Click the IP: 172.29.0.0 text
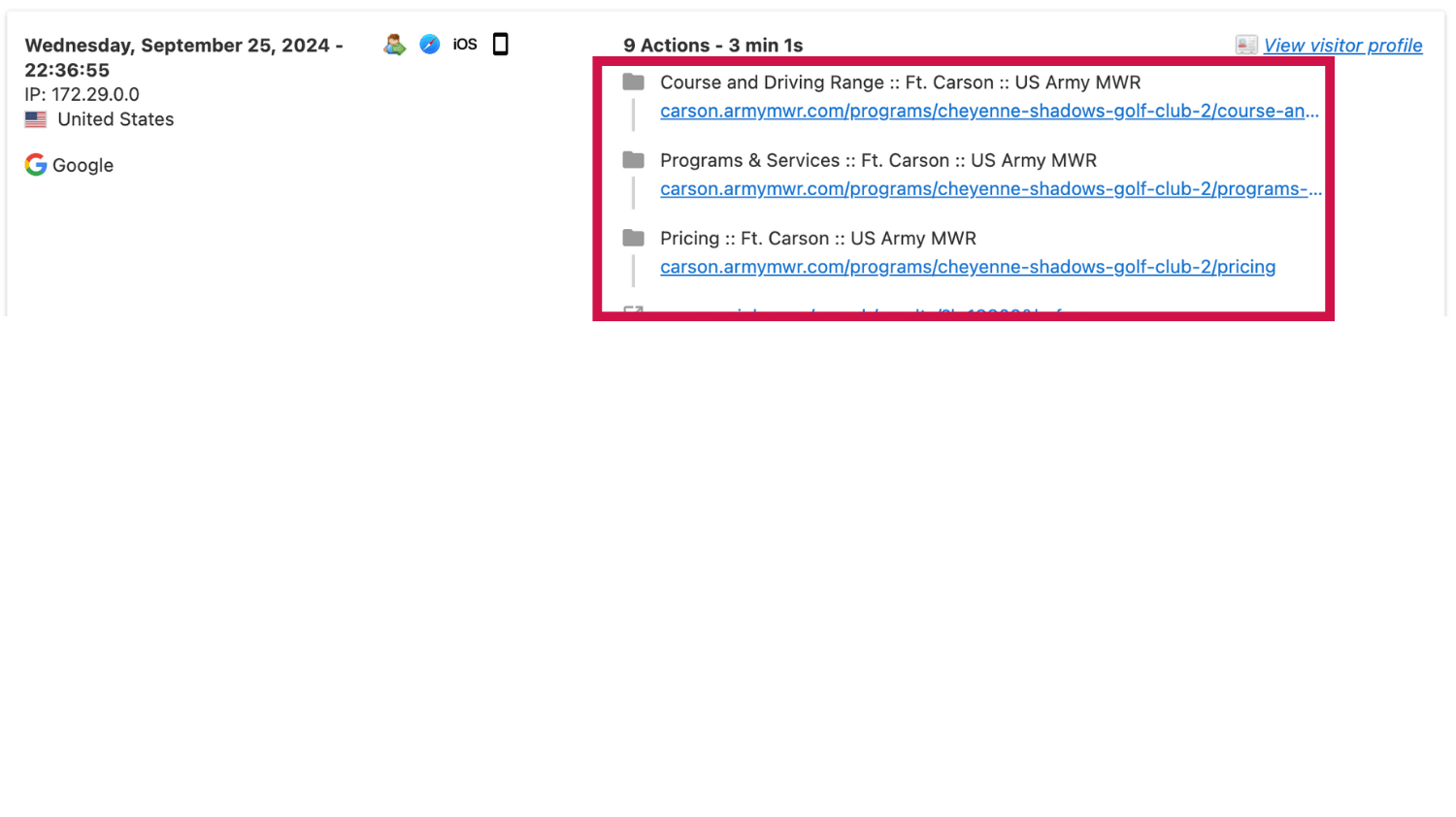Image resolution: width=1456 pixels, height=817 pixels. point(83,94)
